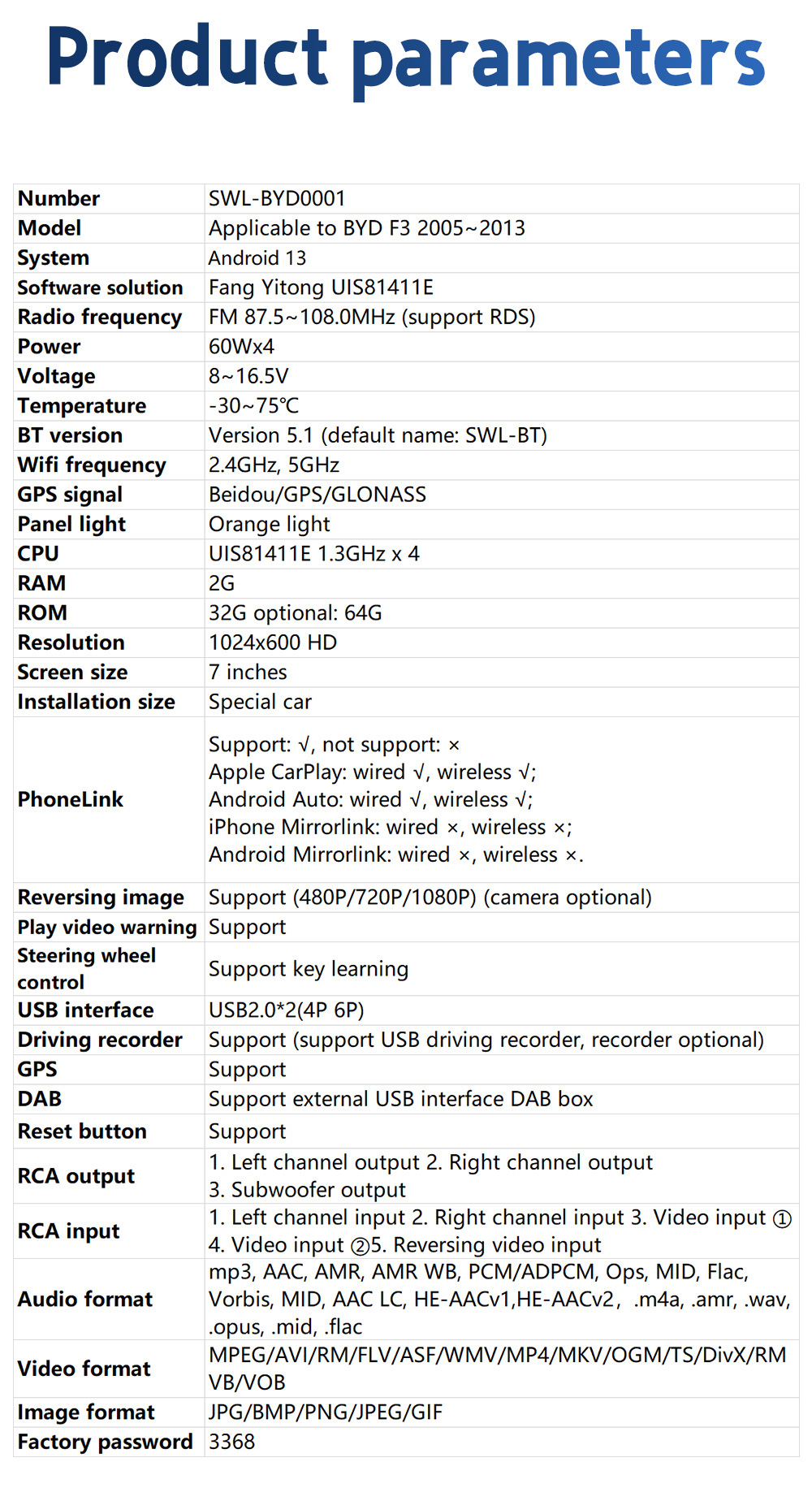Click the FM 87.5~108.0MHz radio frequency value
This screenshot has height=1501, width=812.
pyautogui.click(x=372, y=317)
